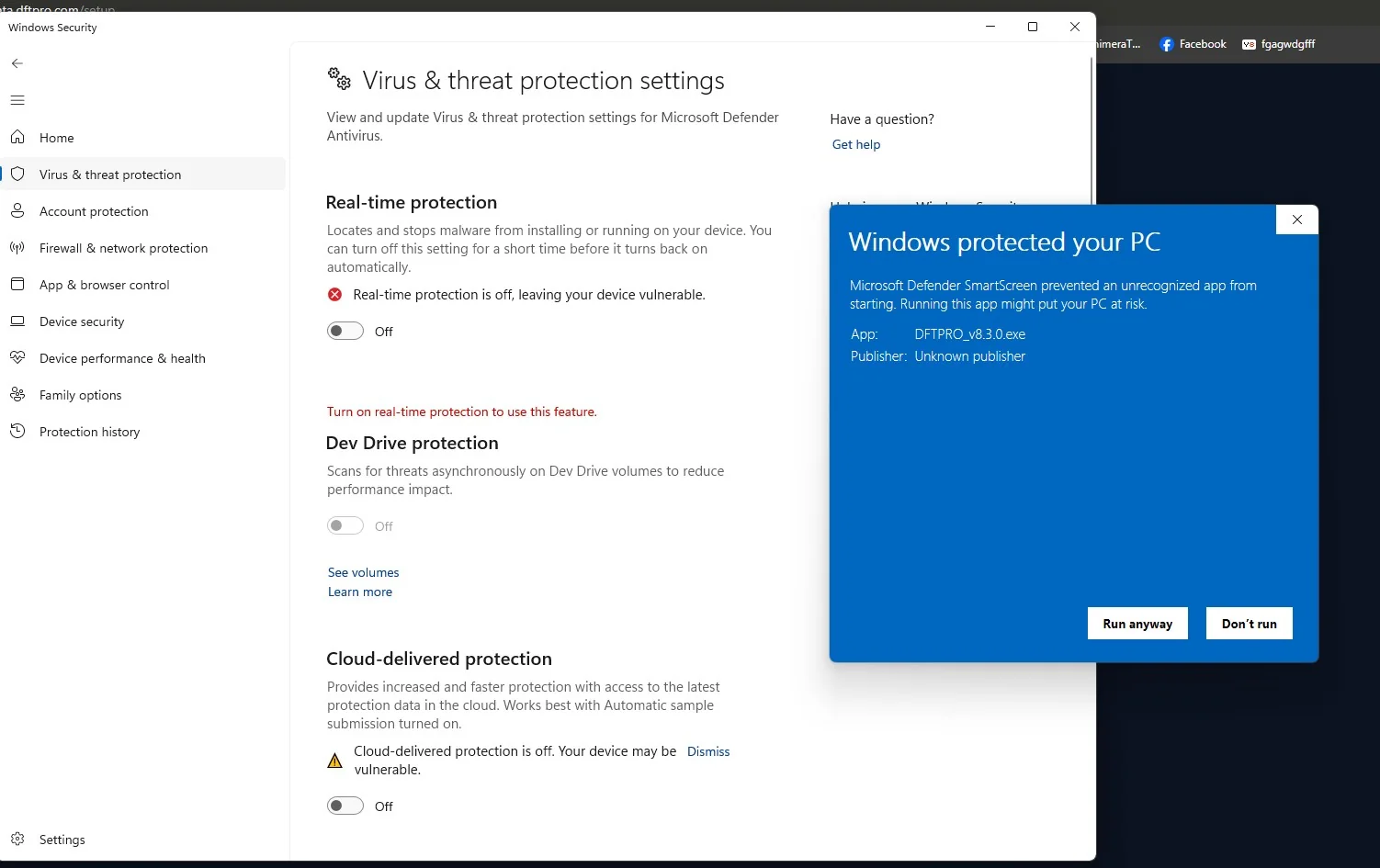Viewport: 1380px width, 868px height.
Task: Click the heart icon for Device performance & health
Action: pyautogui.click(x=17, y=357)
